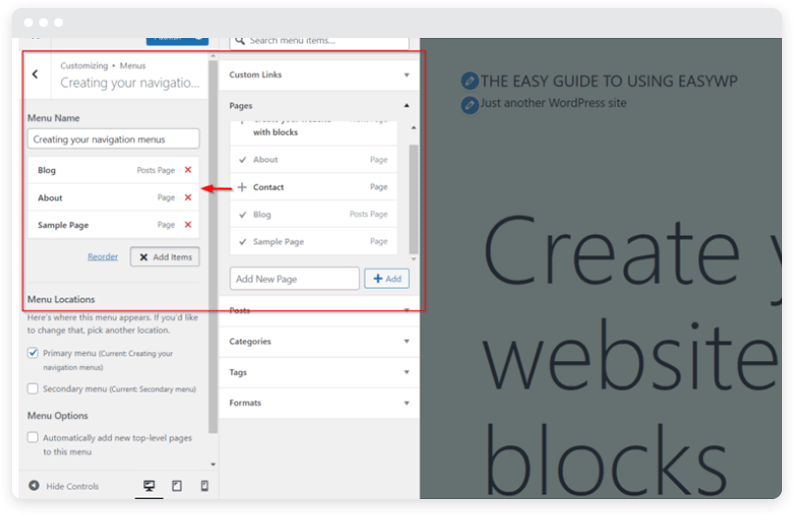The width and height of the screenshot is (794, 515).
Task: Click the plus icon beside Contact page
Action: (242, 187)
